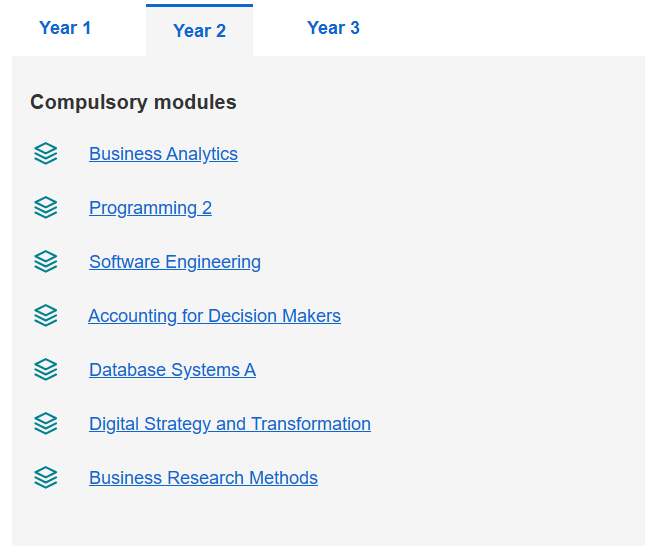This screenshot has height=553, width=654.
Task: Follow the Software Engineering link
Action: click(175, 262)
